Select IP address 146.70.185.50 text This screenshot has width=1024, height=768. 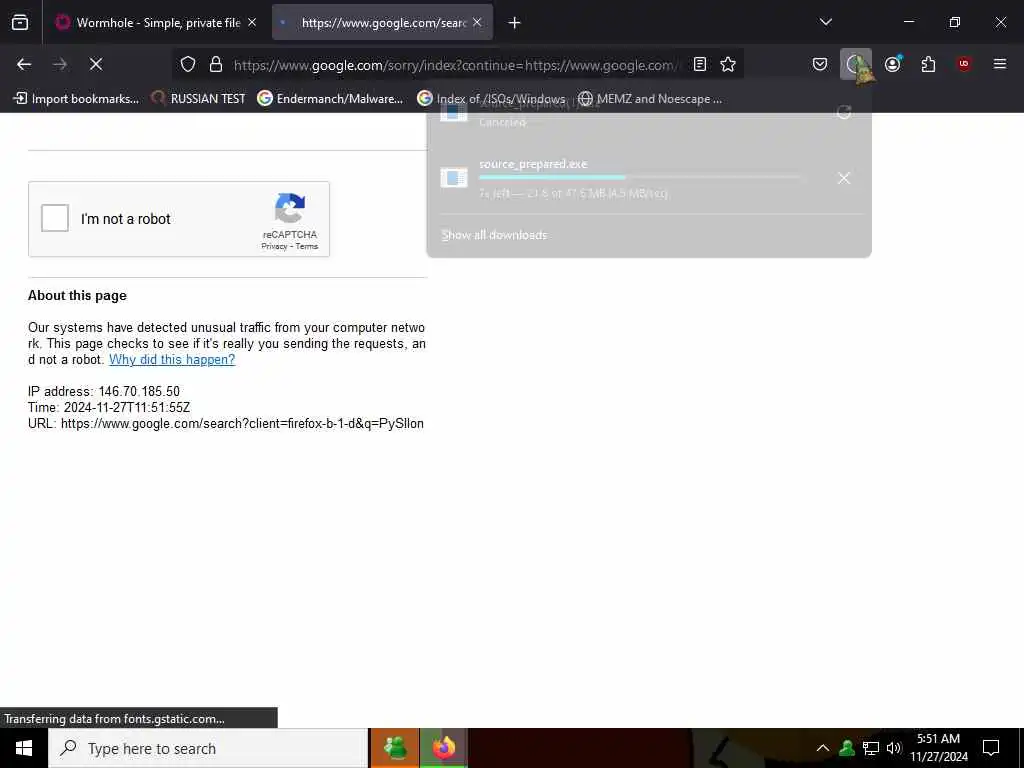[x=104, y=391]
